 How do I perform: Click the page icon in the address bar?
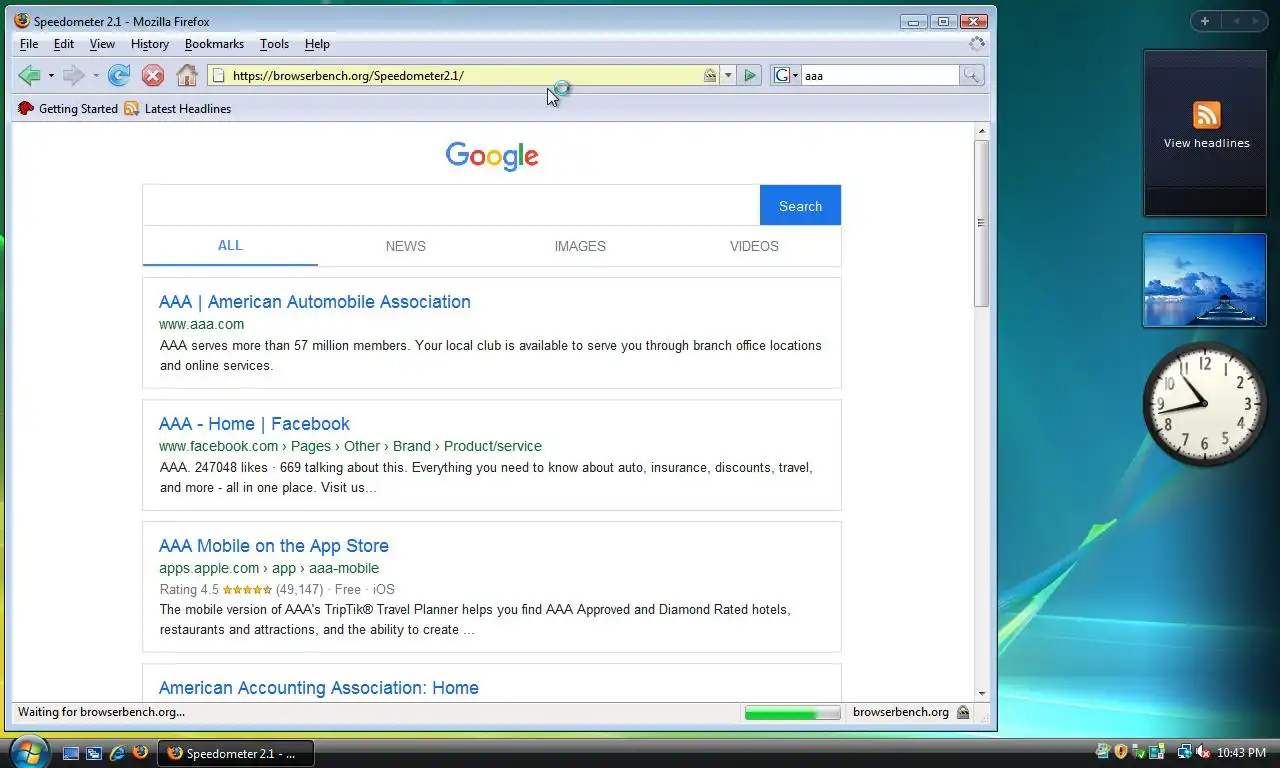pyautogui.click(x=218, y=75)
